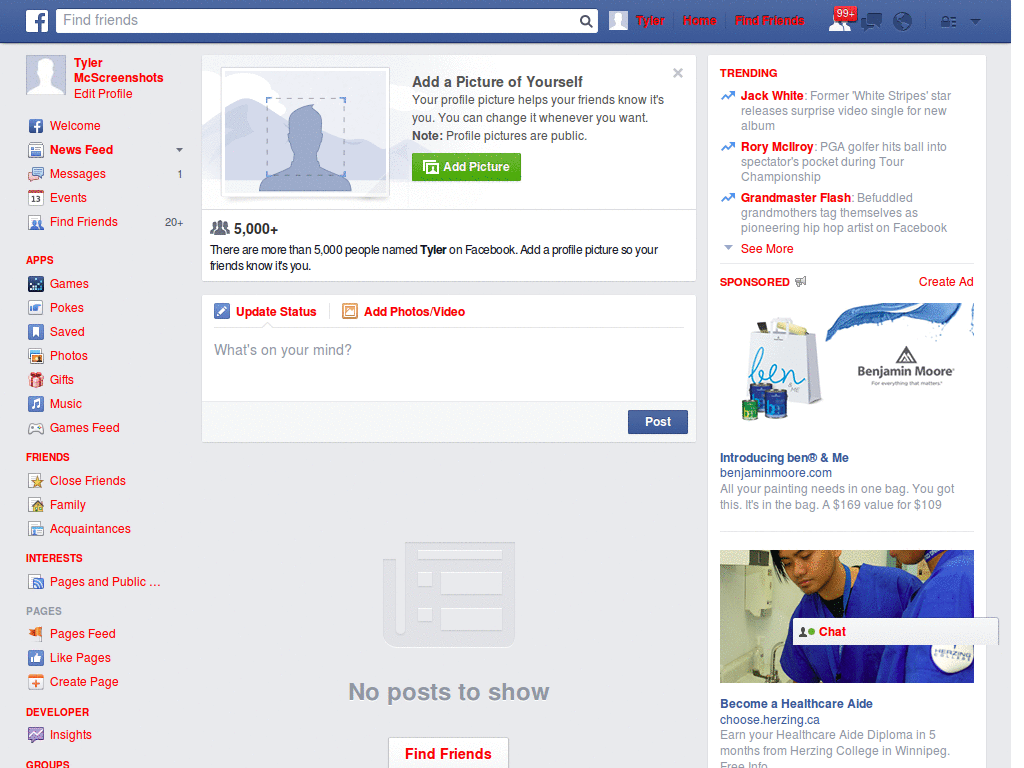Select the Add Photos/Video tab

click(414, 312)
